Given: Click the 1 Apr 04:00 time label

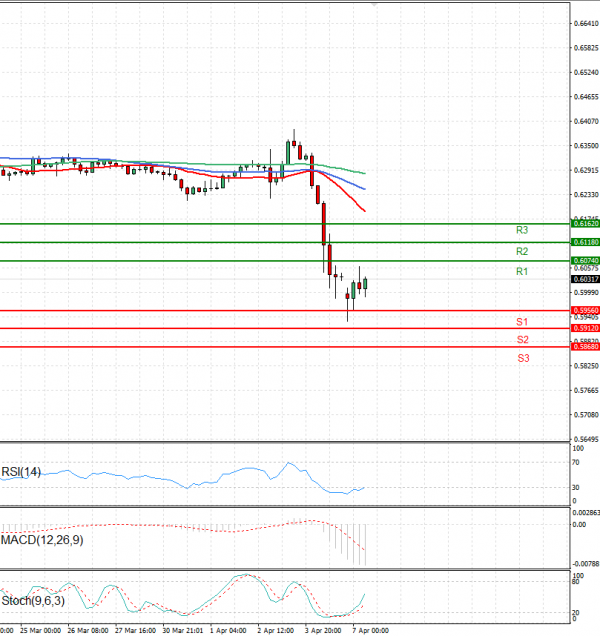Looking at the screenshot, I should [228, 631].
